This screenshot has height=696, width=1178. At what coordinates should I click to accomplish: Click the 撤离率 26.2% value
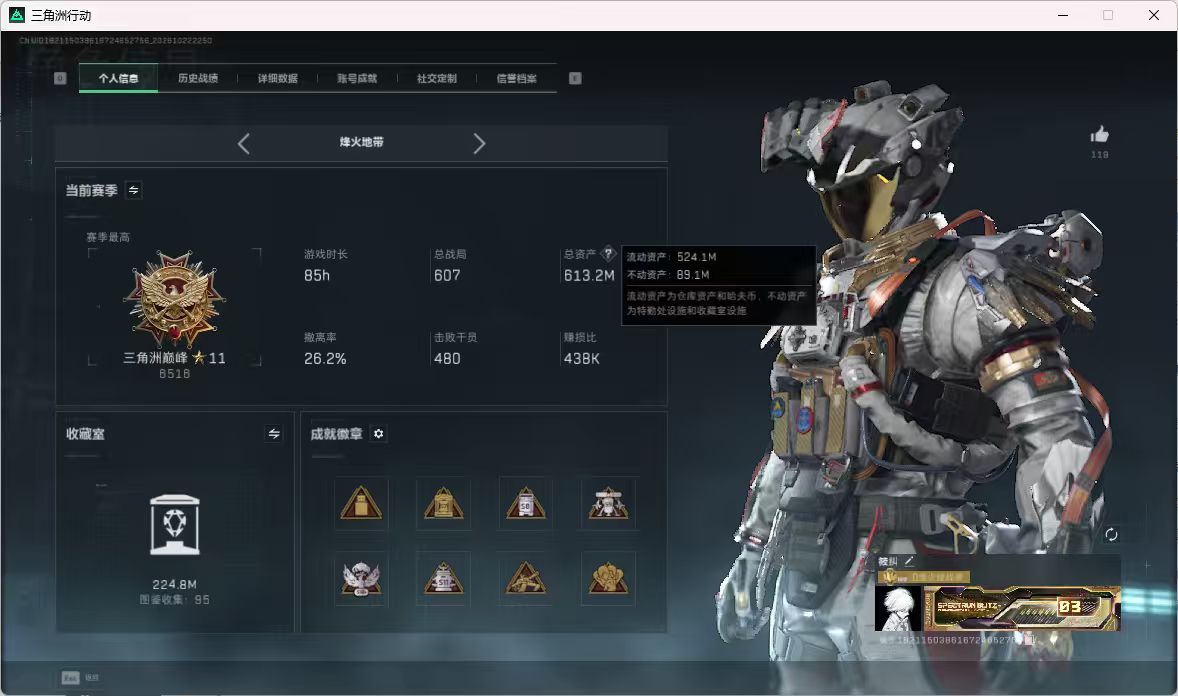coord(325,359)
